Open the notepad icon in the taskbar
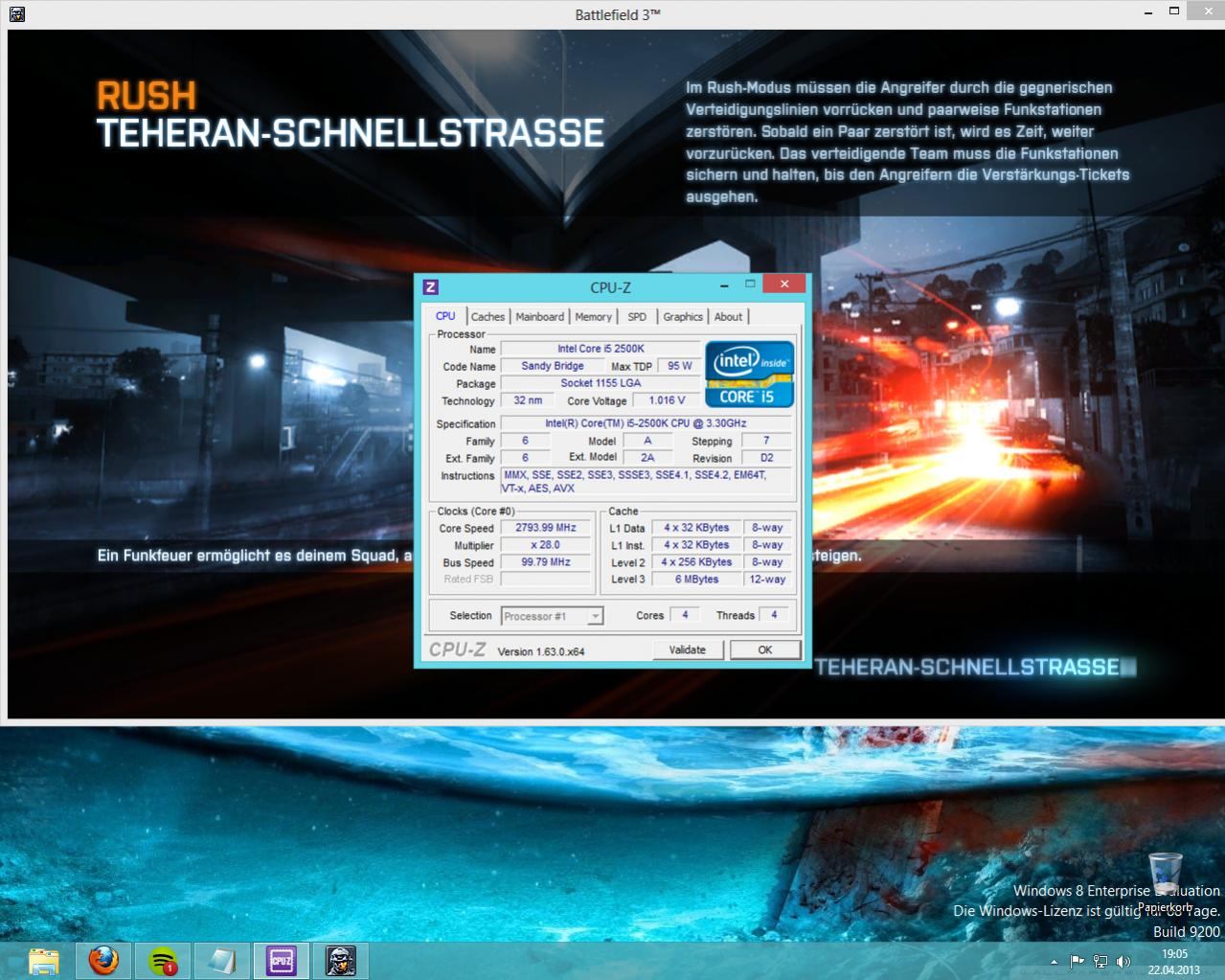This screenshot has width=1225, height=980. point(222,960)
